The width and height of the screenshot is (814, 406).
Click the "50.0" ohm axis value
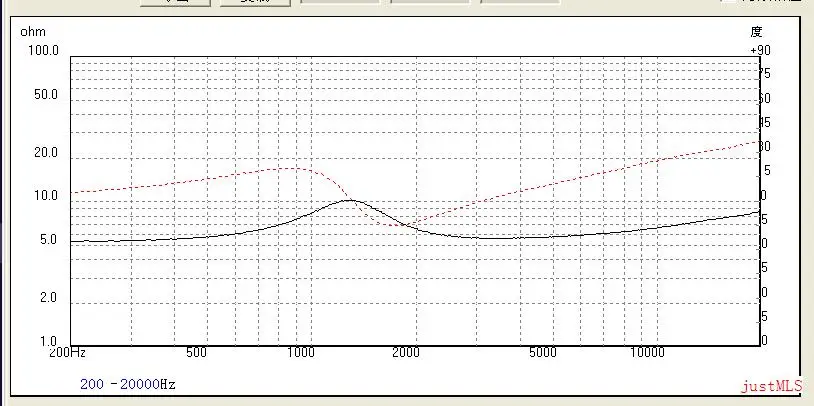point(46,95)
